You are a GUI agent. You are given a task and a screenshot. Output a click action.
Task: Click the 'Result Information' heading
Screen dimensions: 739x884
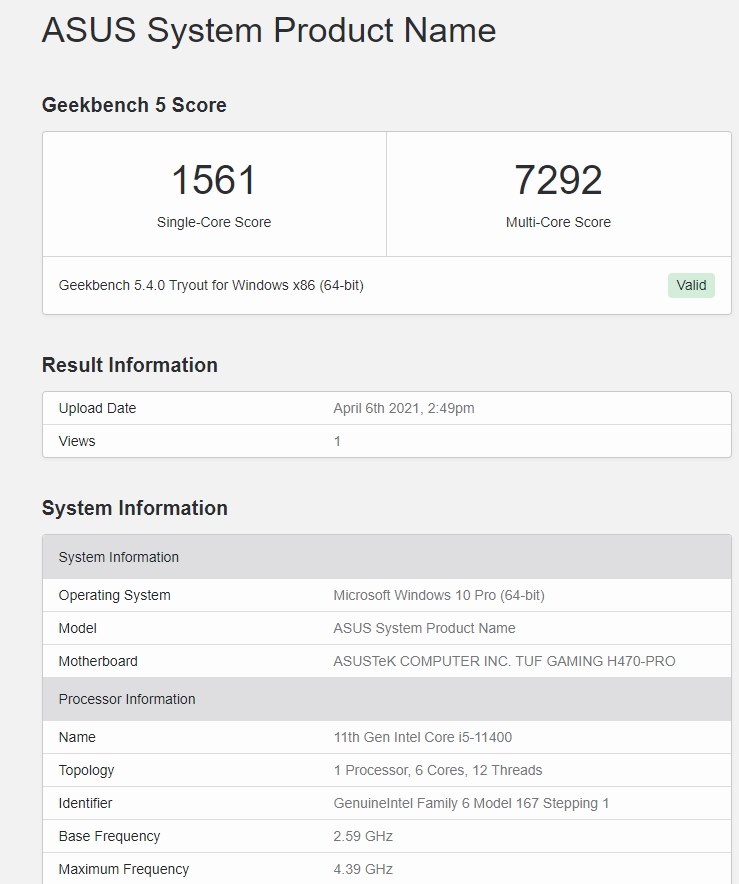coord(130,365)
